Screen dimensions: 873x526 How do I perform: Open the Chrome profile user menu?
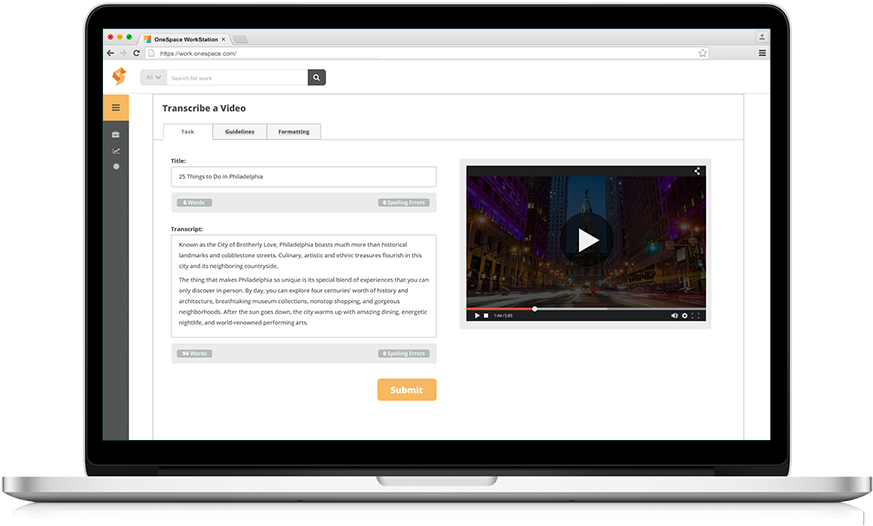(762, 37)
